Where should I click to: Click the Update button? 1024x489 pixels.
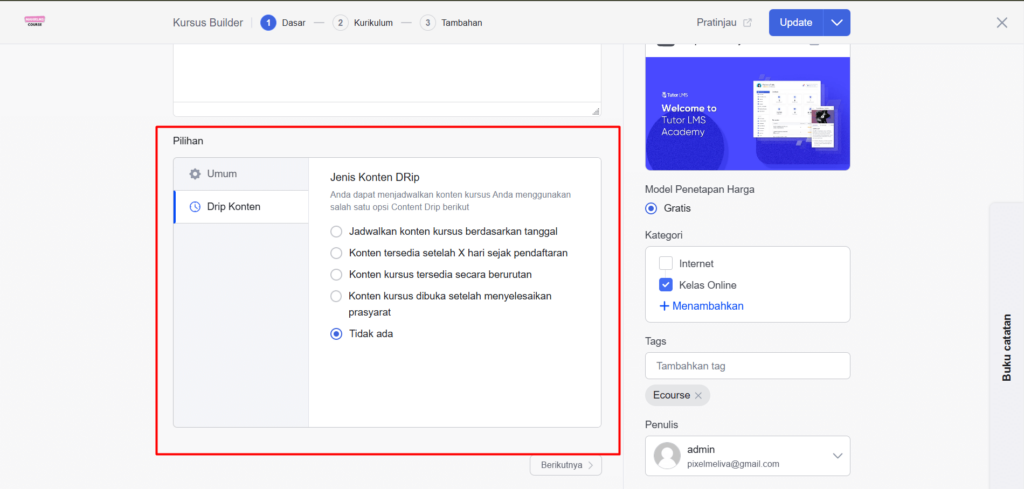[x=796, y=23]
